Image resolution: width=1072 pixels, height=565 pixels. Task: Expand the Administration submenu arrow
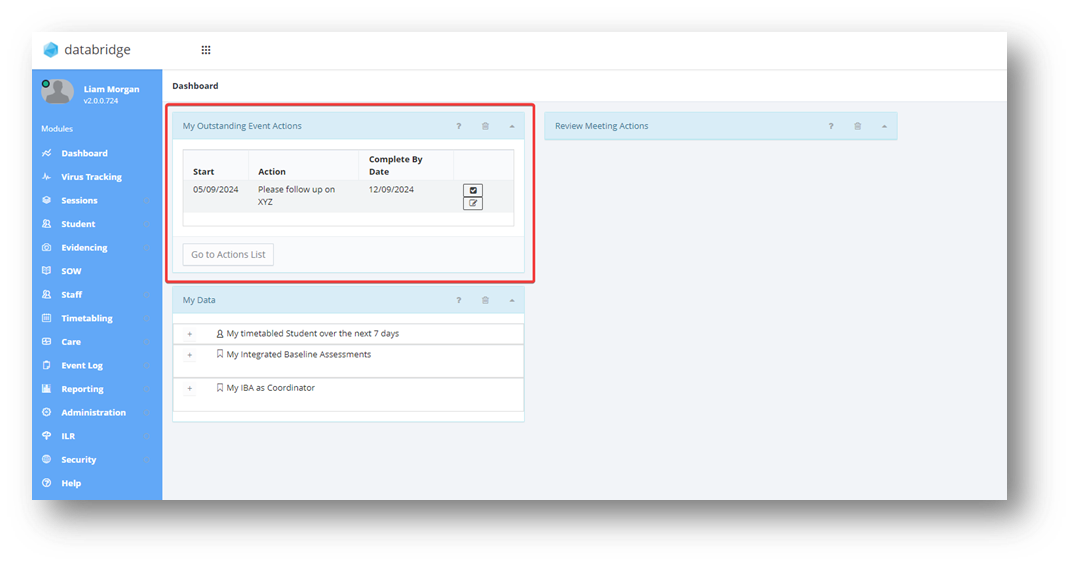[x=147, y=412]
